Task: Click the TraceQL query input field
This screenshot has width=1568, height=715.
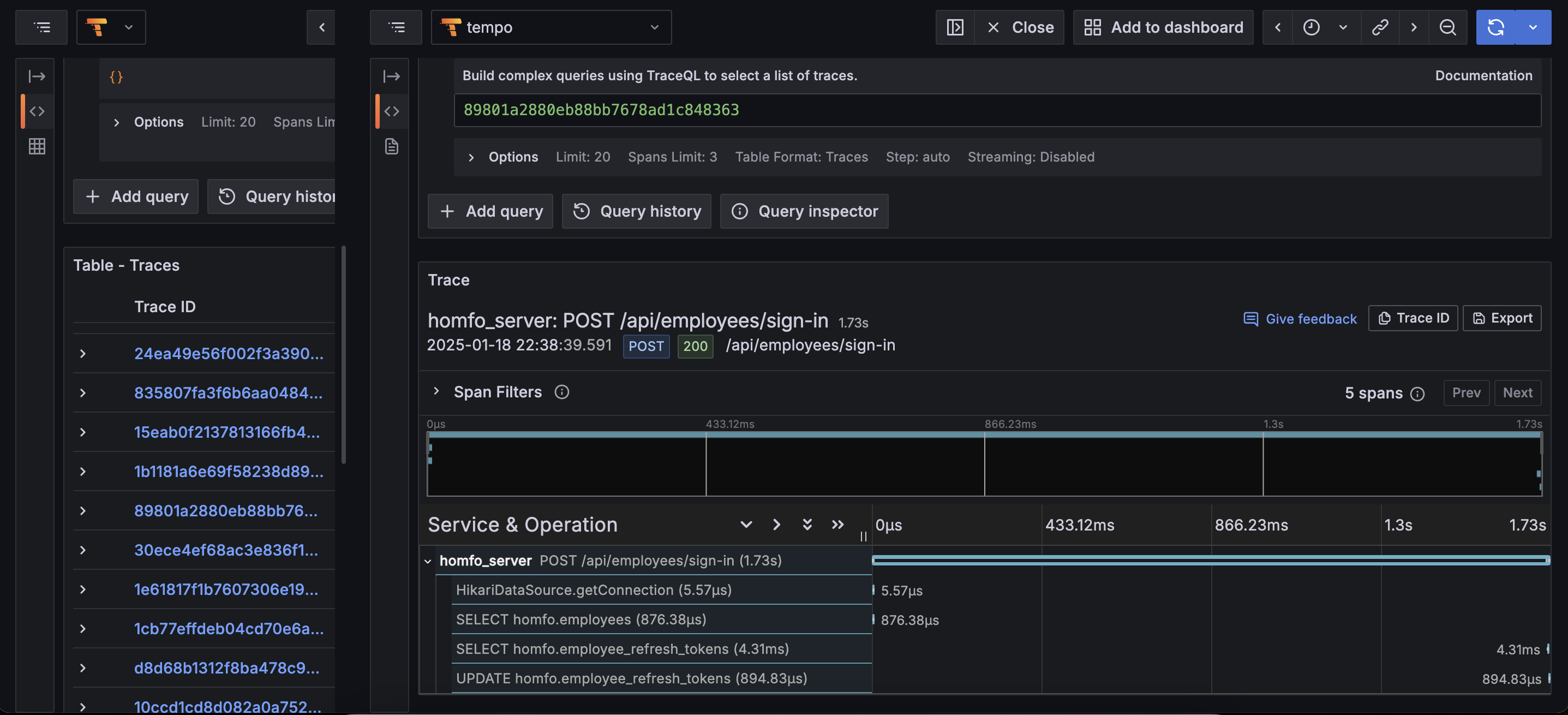Action: pyautogui.click(x=996, y=110)
